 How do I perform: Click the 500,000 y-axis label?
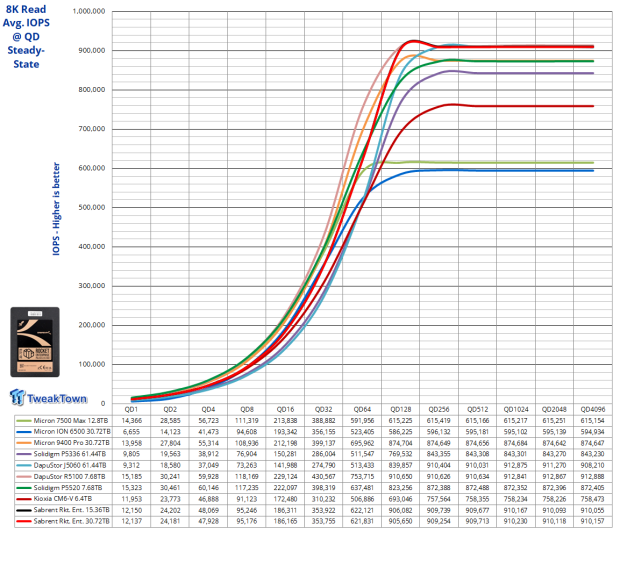tap(92, 207)
